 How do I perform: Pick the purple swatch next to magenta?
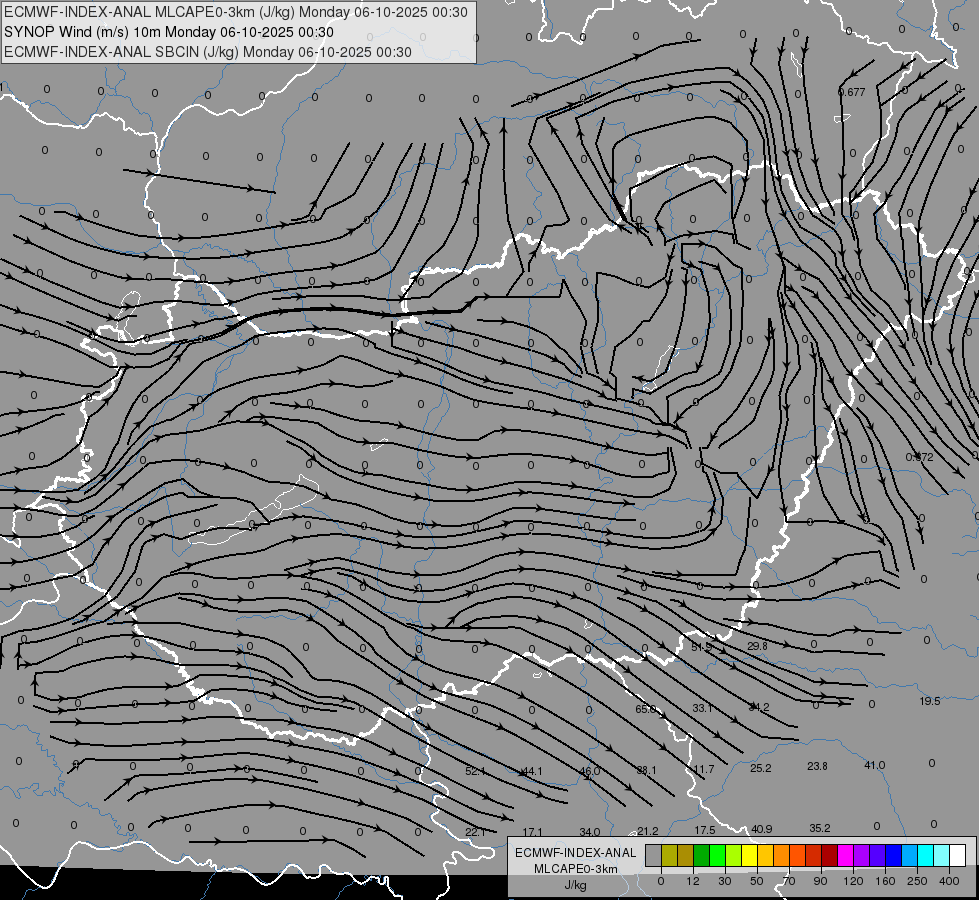[862, 855]
